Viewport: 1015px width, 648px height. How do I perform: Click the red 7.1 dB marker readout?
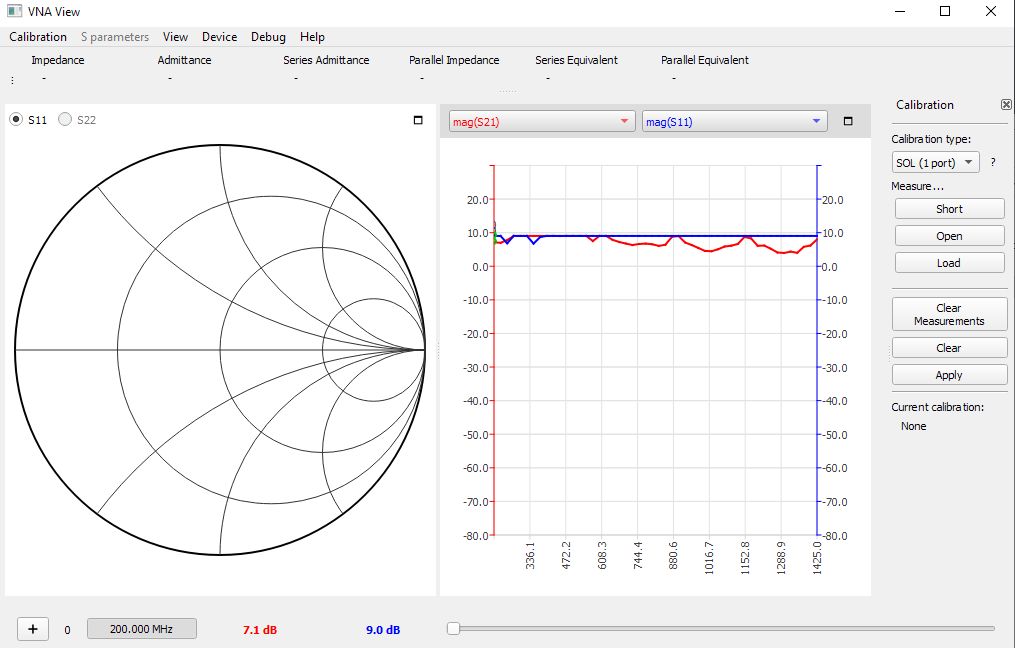260,630
